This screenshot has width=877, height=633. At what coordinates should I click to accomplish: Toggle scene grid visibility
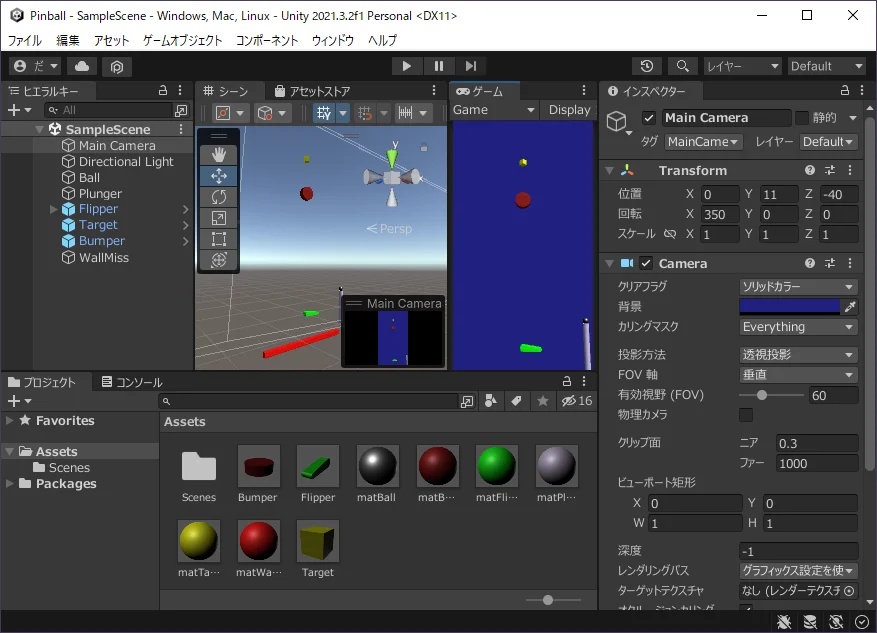click(x=323, y=114)
